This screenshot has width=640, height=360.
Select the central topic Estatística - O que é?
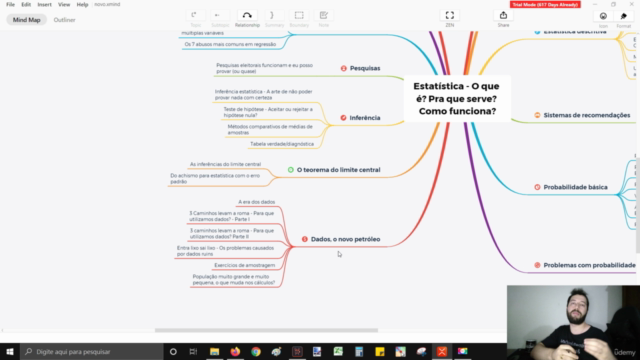[x=457, y=98]
